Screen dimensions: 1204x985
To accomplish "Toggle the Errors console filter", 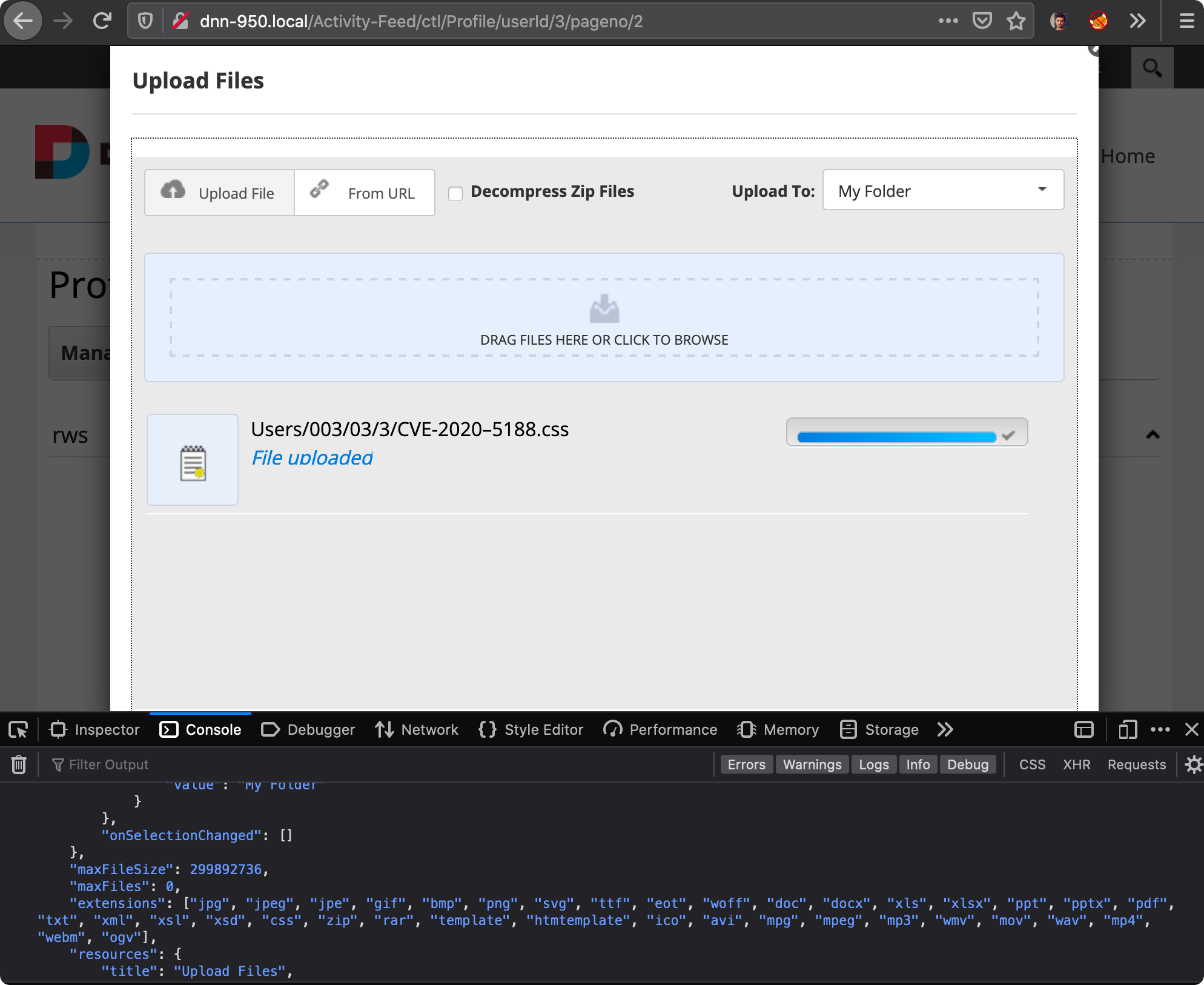I will 746,764.
